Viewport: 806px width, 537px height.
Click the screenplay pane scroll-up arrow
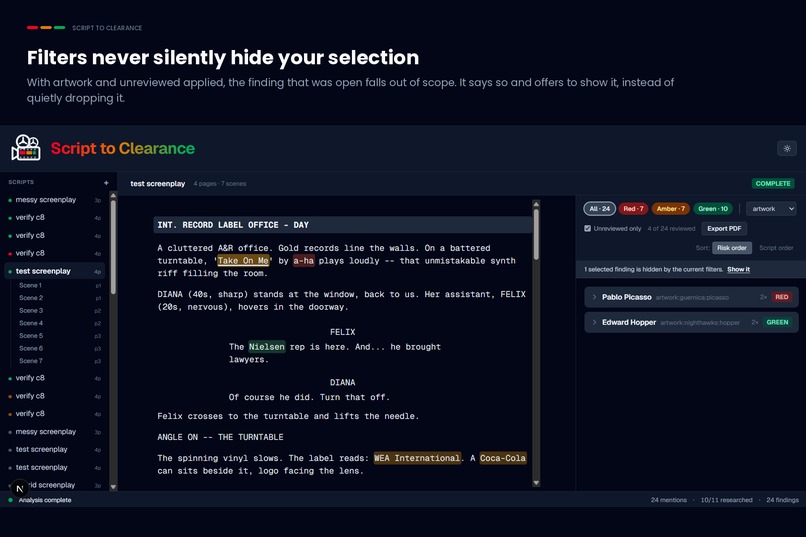click(536, 204)
